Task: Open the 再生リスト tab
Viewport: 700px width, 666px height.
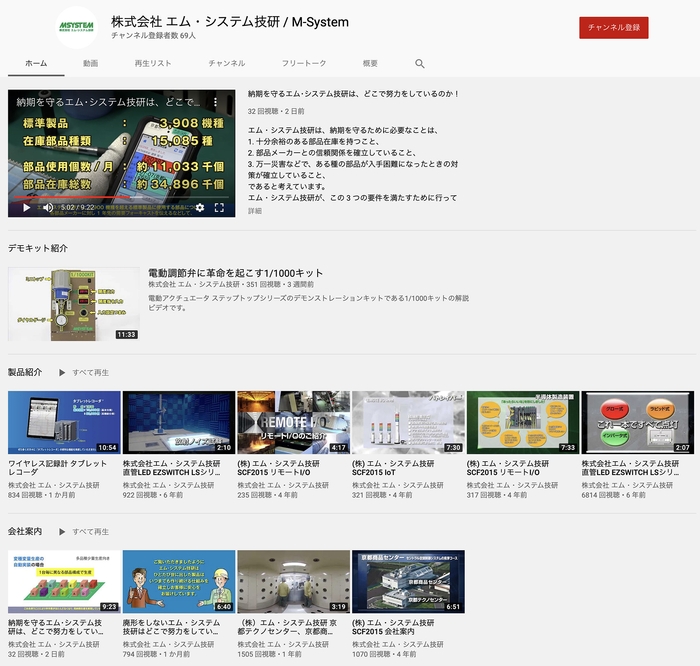Action: pos(152,63)
